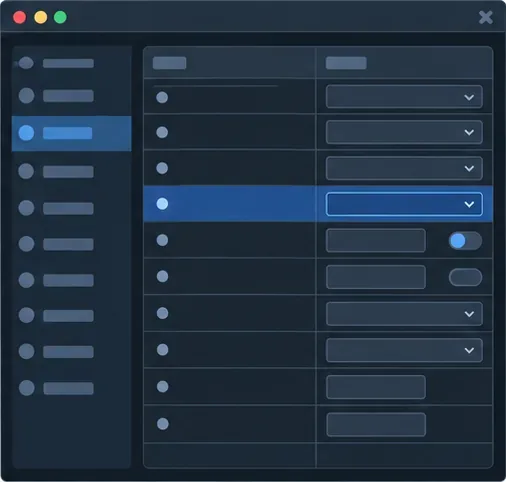Close the window with the X icon
Screen dimensions: 506x482
486,17
